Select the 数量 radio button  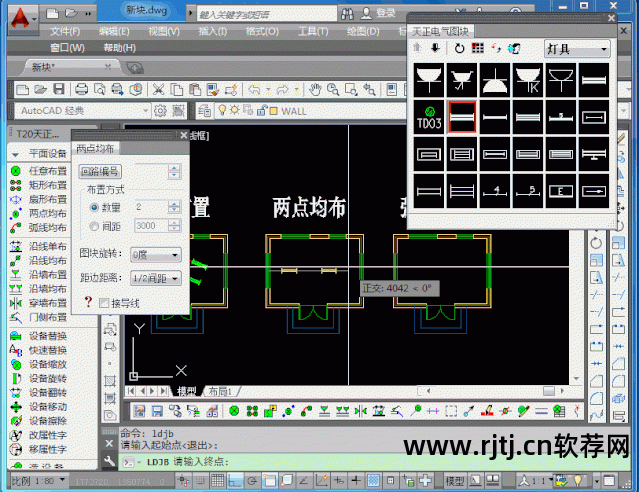(95, 207)
